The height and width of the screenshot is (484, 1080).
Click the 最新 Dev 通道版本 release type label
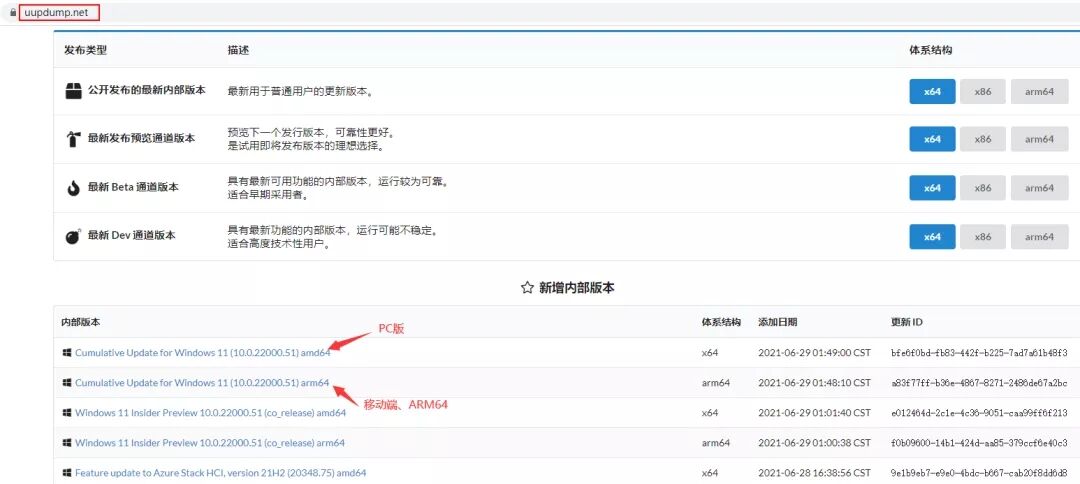pos(132,235)
